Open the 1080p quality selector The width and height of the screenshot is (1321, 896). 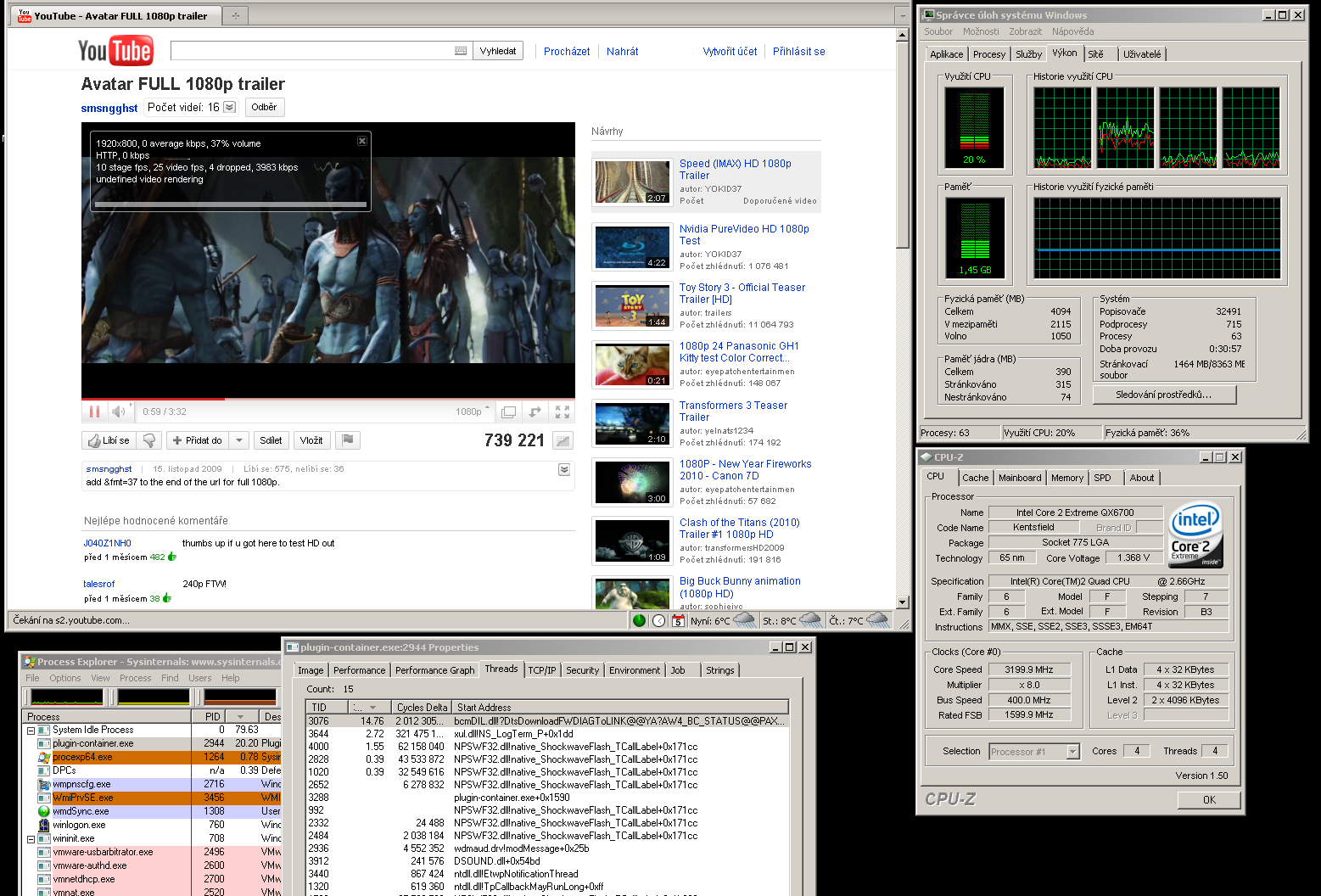click(x=473, y=412)
